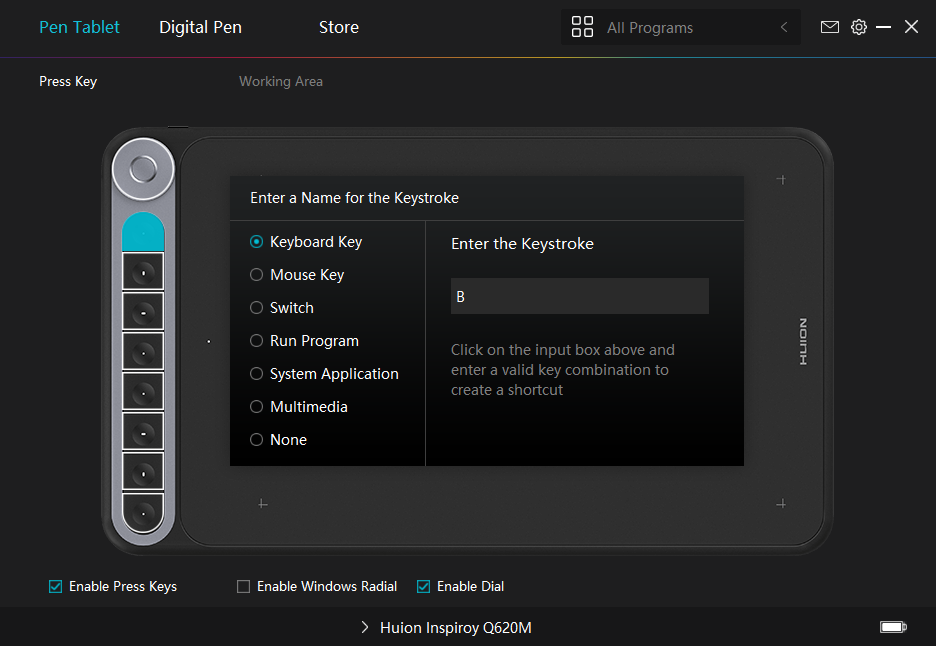Enable the Windows Radial checkbox
936x646 pixels.
point(244,587)
